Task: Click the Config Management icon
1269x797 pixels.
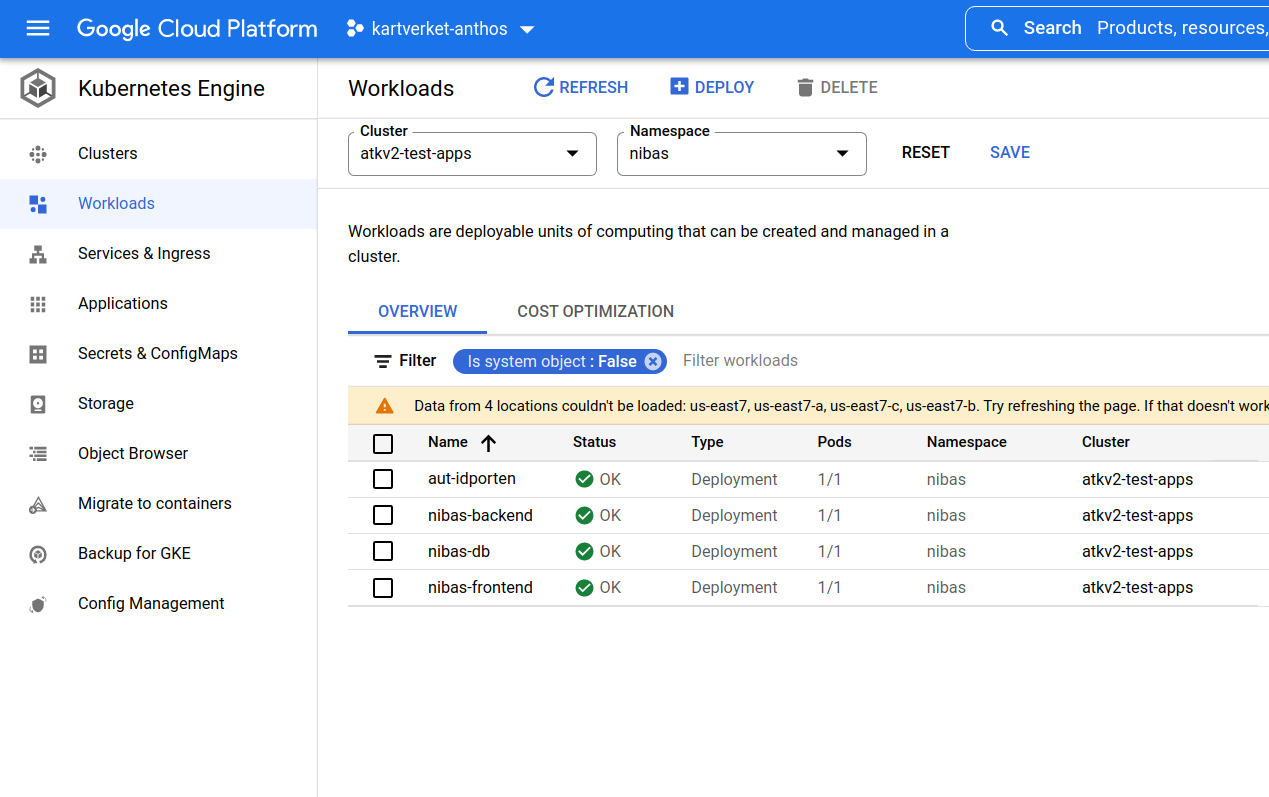Action: [x=38, y=604]
